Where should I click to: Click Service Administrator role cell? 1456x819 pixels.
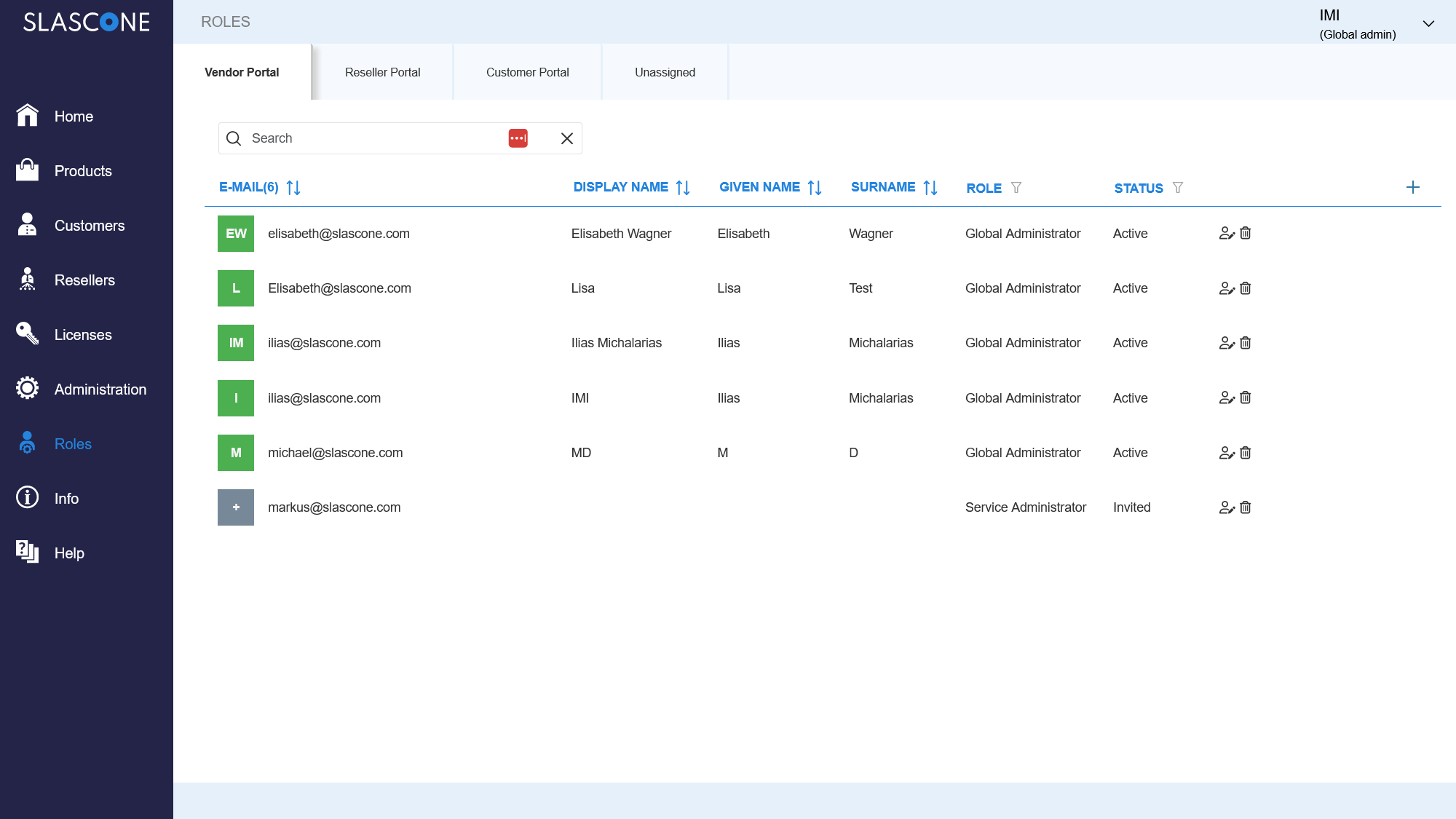pos(1026,507)
